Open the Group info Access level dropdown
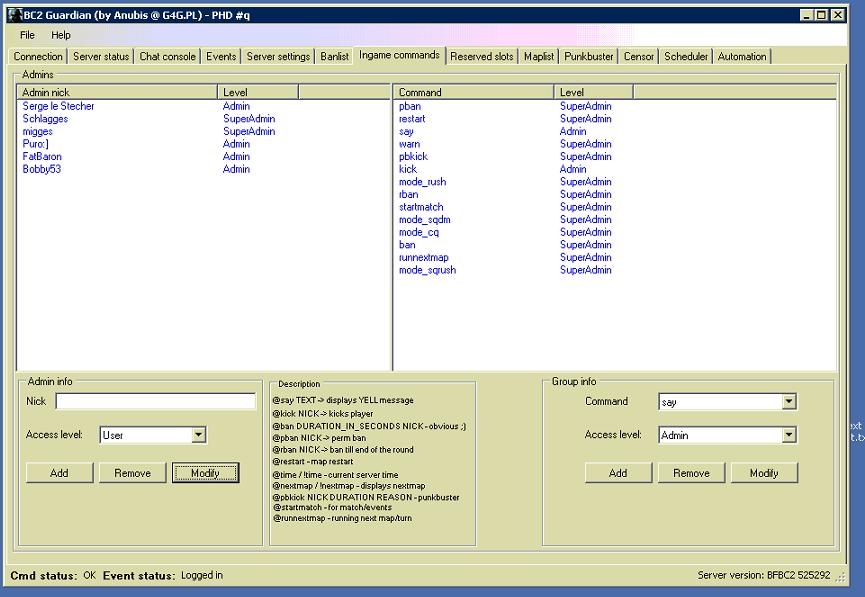This screenshot has height=597, width=865. (x=789, y=435)
